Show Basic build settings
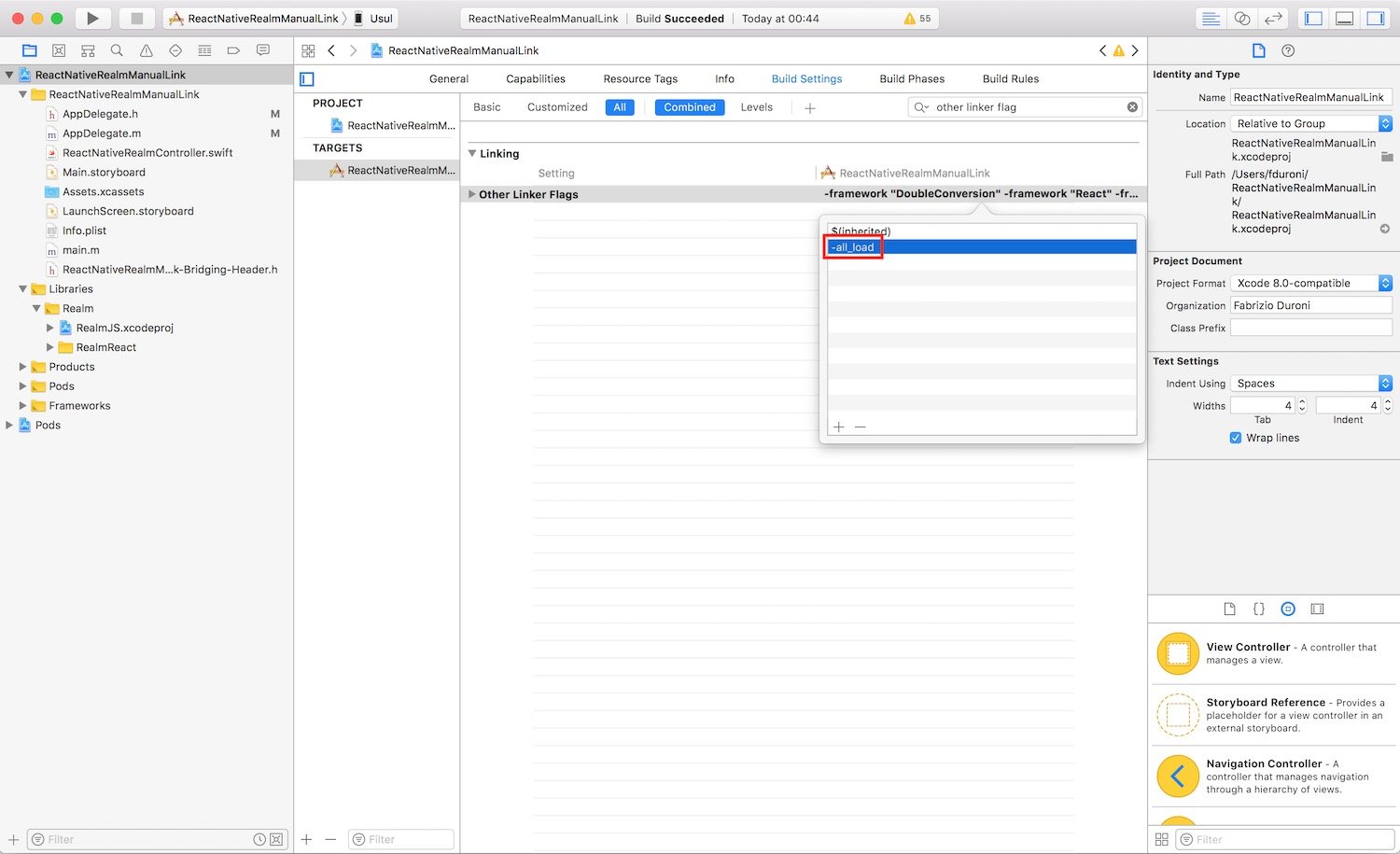 487,107
